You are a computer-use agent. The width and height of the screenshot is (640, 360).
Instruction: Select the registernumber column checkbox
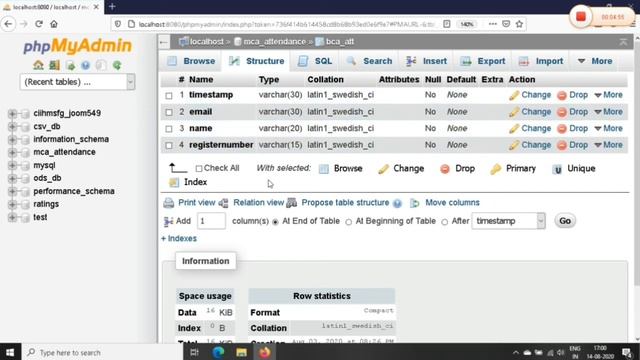(169, 145)
